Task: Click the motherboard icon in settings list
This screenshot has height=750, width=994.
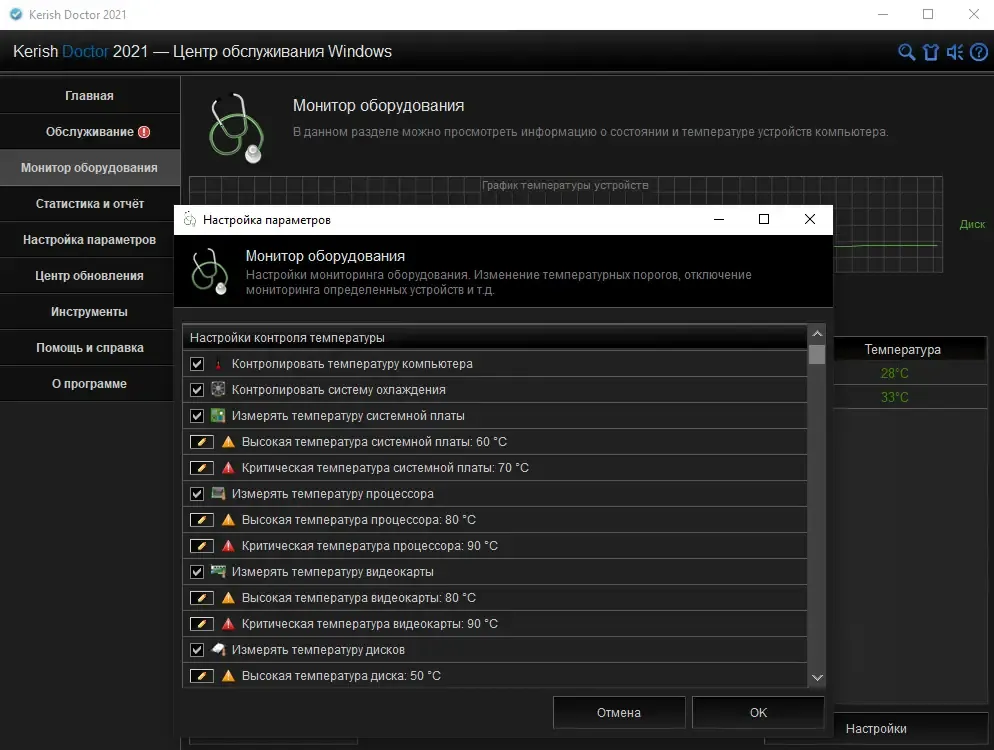Action: 218,415
